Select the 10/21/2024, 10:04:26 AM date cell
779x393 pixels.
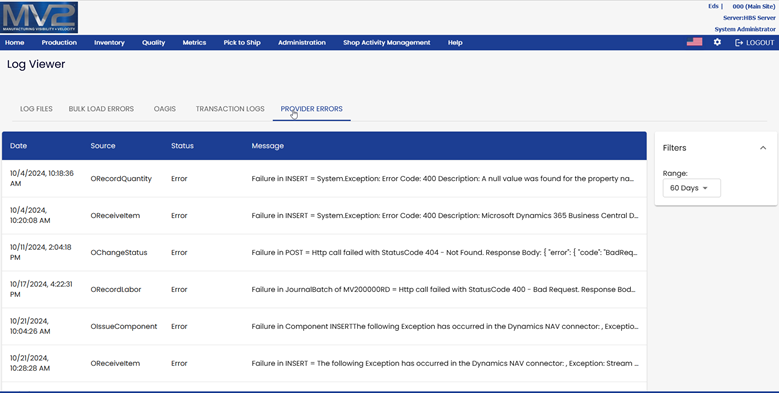tap(30, 326)
